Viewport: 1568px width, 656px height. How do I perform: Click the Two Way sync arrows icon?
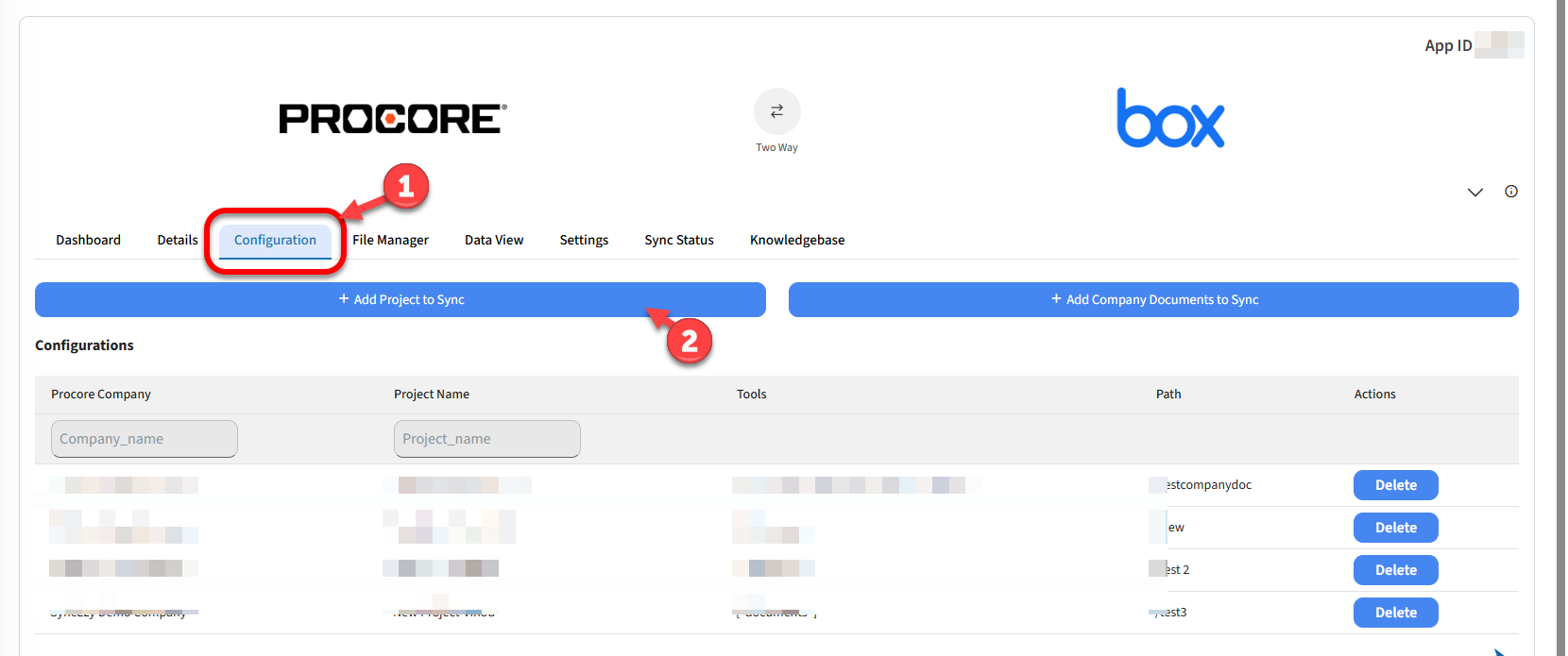pos(776,111)
